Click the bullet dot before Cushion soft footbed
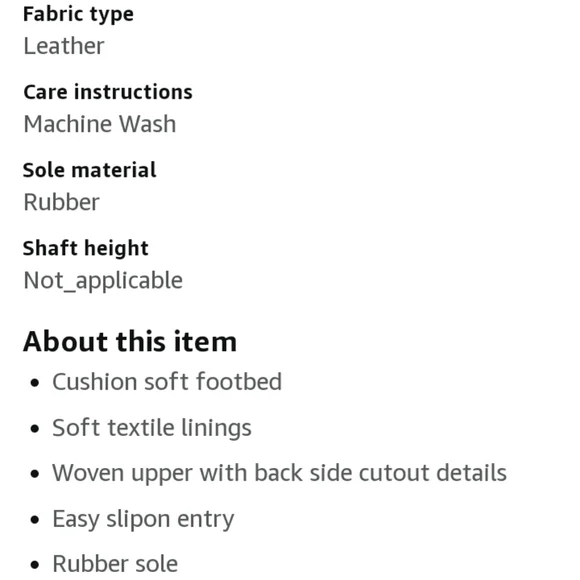 click(35, 383)
